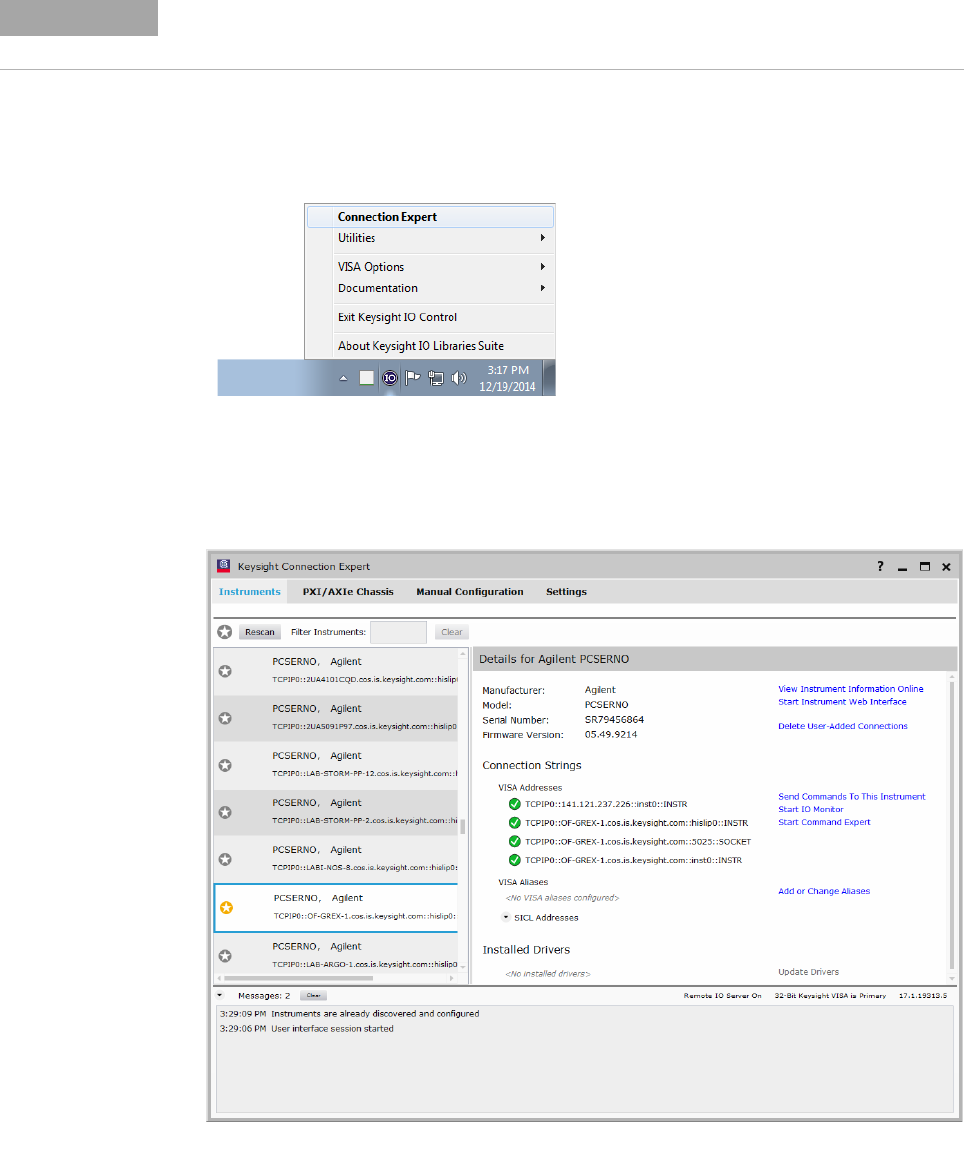The height and width of the screenshot is (1151, 964).
Task: Switch to the Instruments tab
Action: click(x=250, y=592)
